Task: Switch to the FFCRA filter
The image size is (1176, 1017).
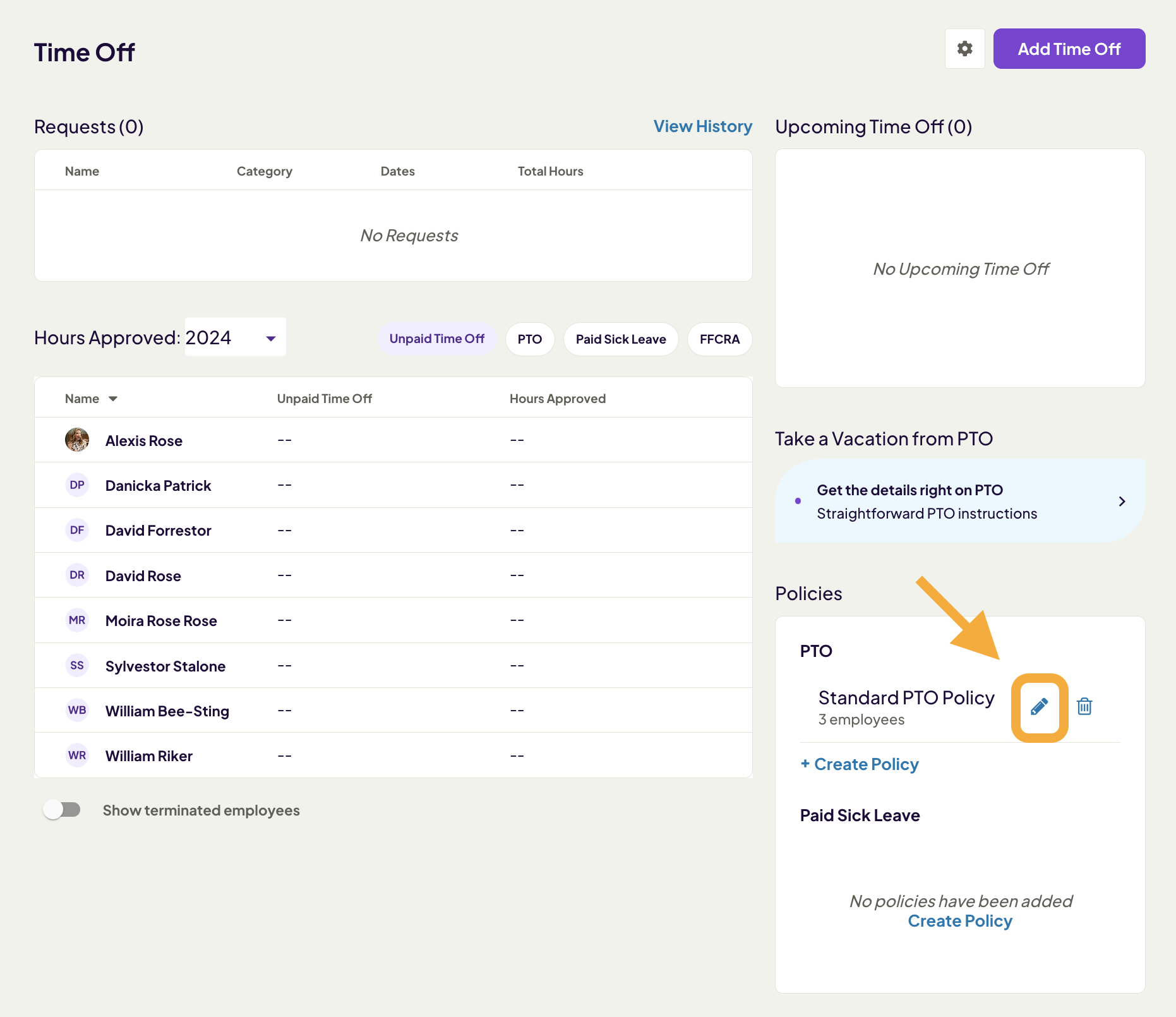Action: pos(719,339)
